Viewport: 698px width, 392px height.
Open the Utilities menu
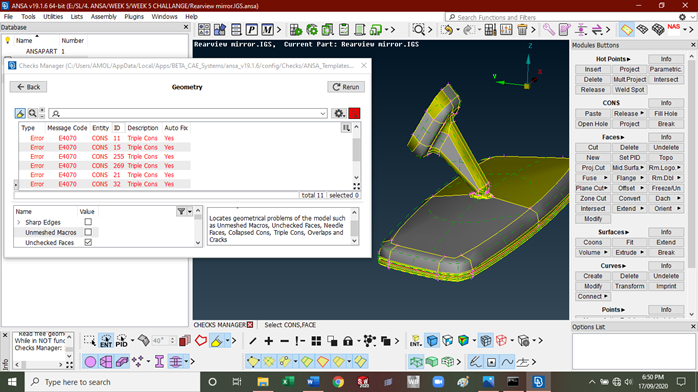(53, 16)
